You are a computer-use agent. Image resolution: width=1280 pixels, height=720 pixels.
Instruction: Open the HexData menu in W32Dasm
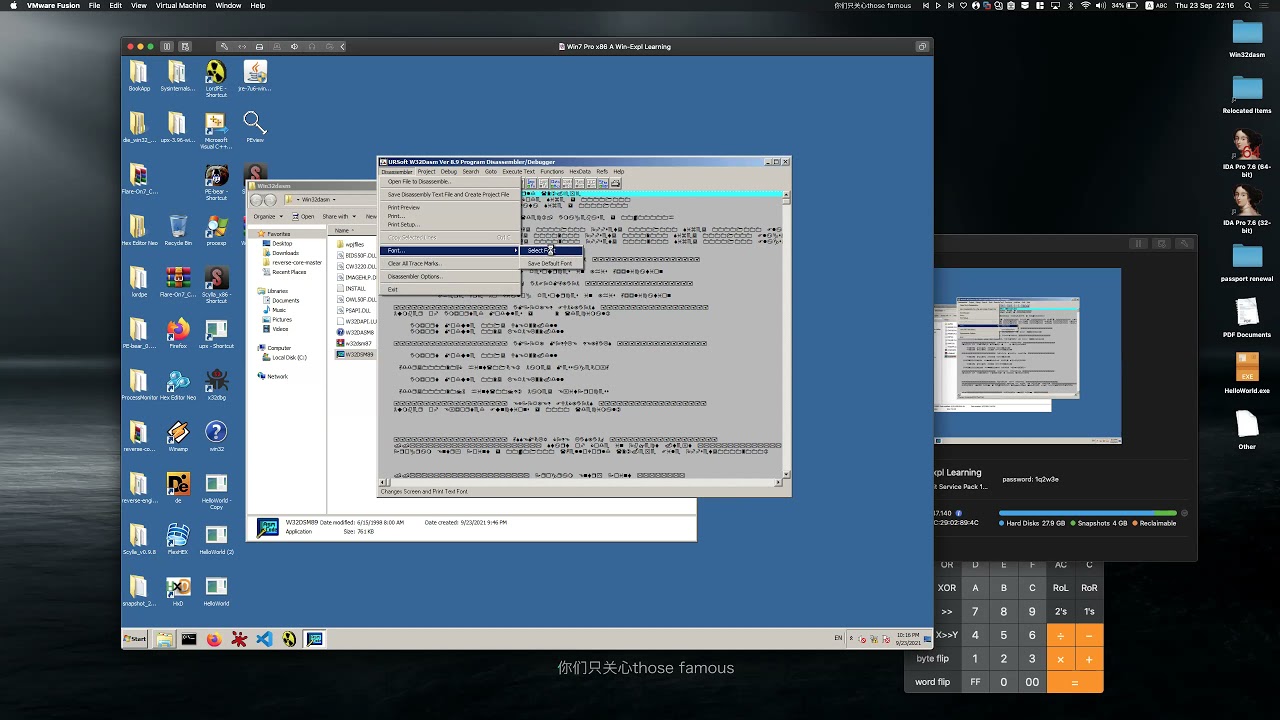[580, 172]
